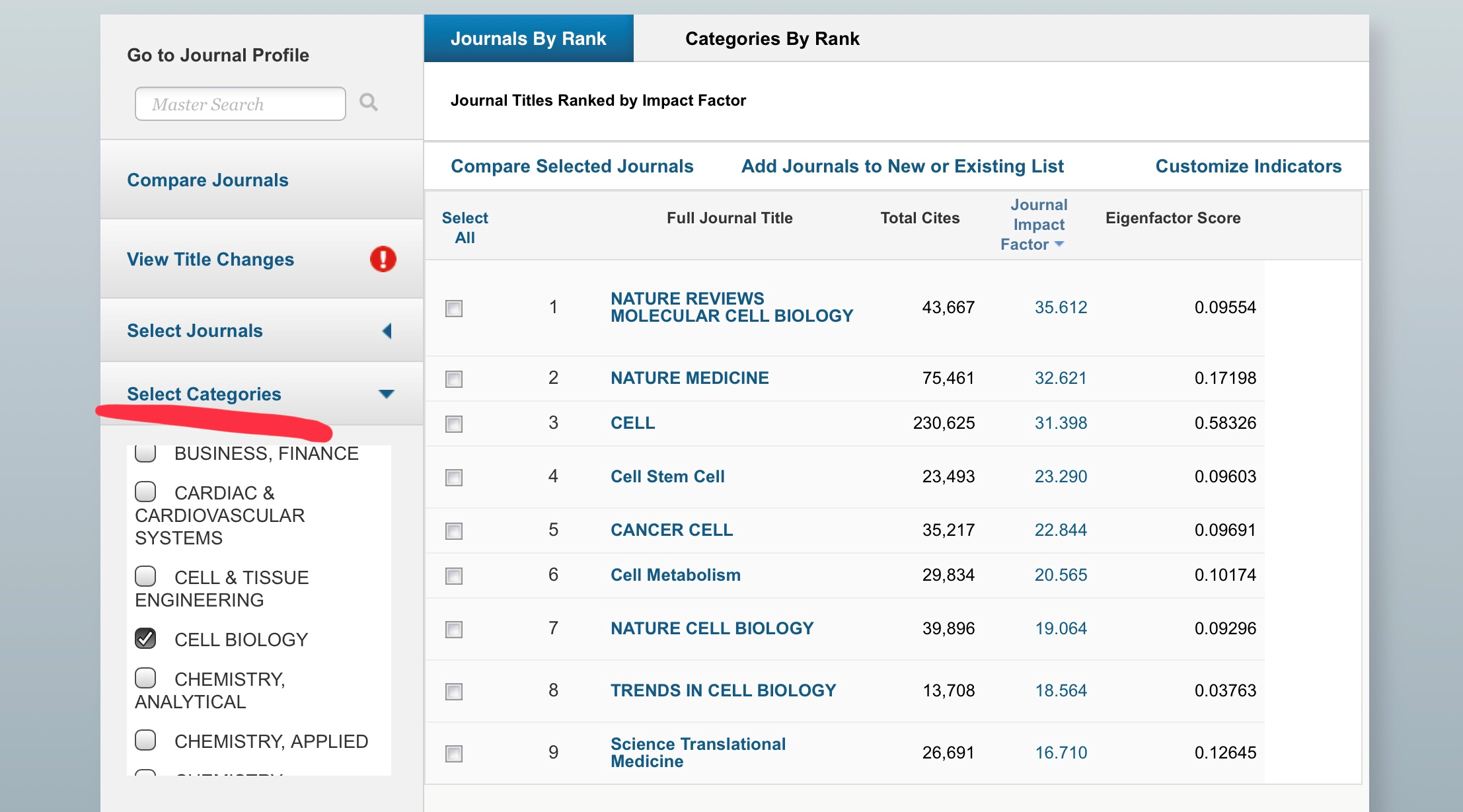Tick the checkbox beside the CELL journal

[x=454, y=424]
